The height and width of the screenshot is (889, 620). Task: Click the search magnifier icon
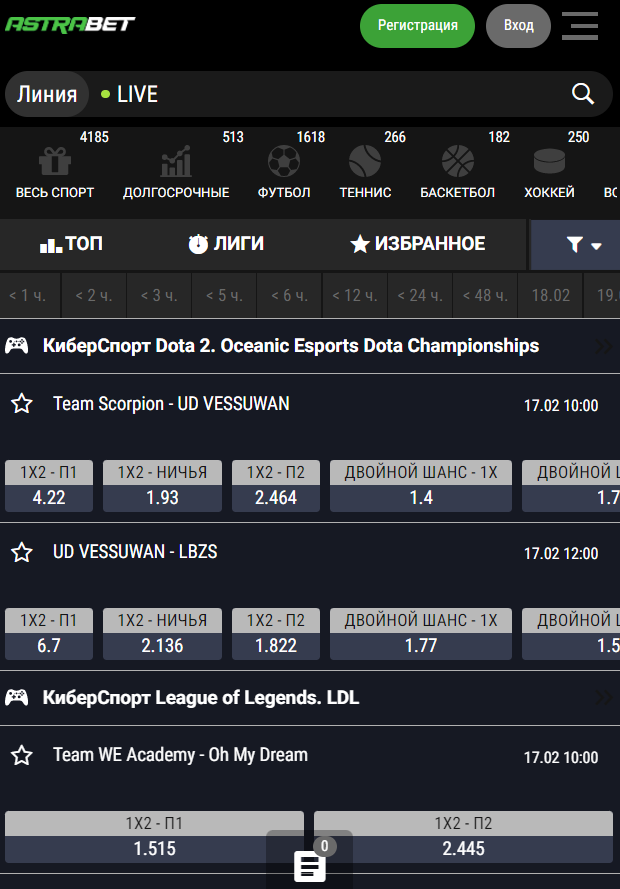(583, 94)
